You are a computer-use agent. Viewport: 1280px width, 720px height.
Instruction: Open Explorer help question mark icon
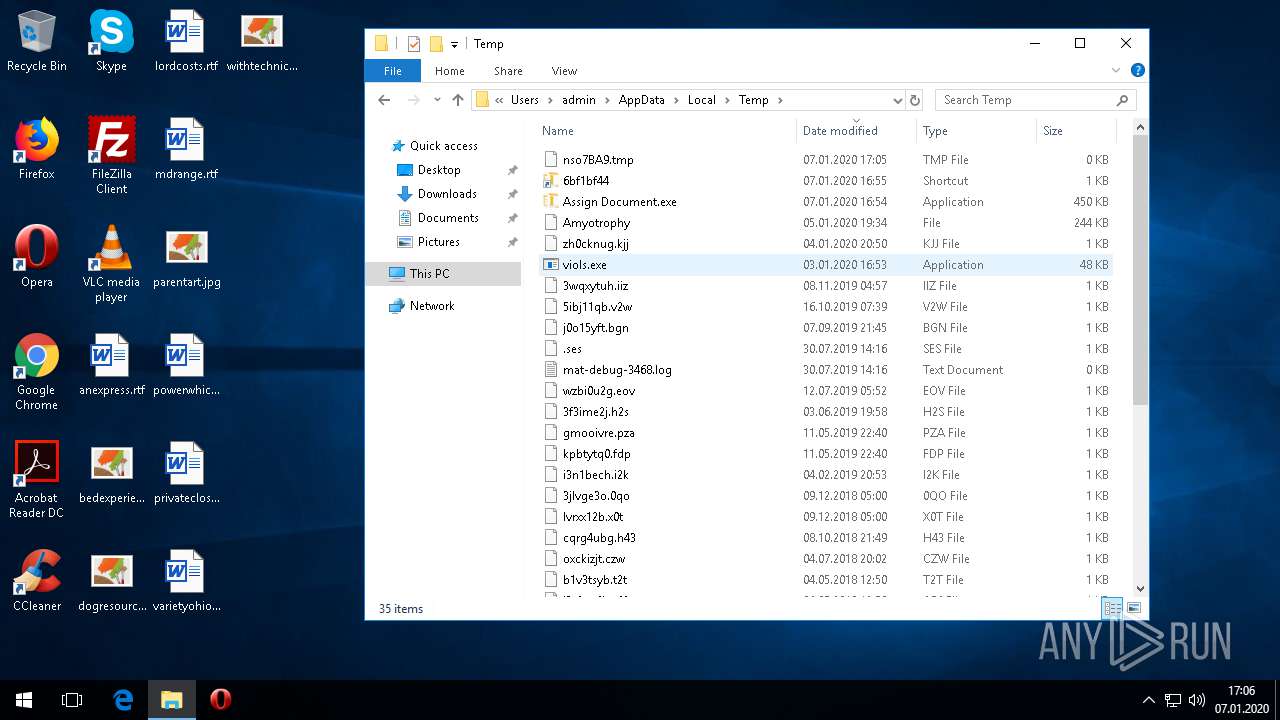point(1137,71)
